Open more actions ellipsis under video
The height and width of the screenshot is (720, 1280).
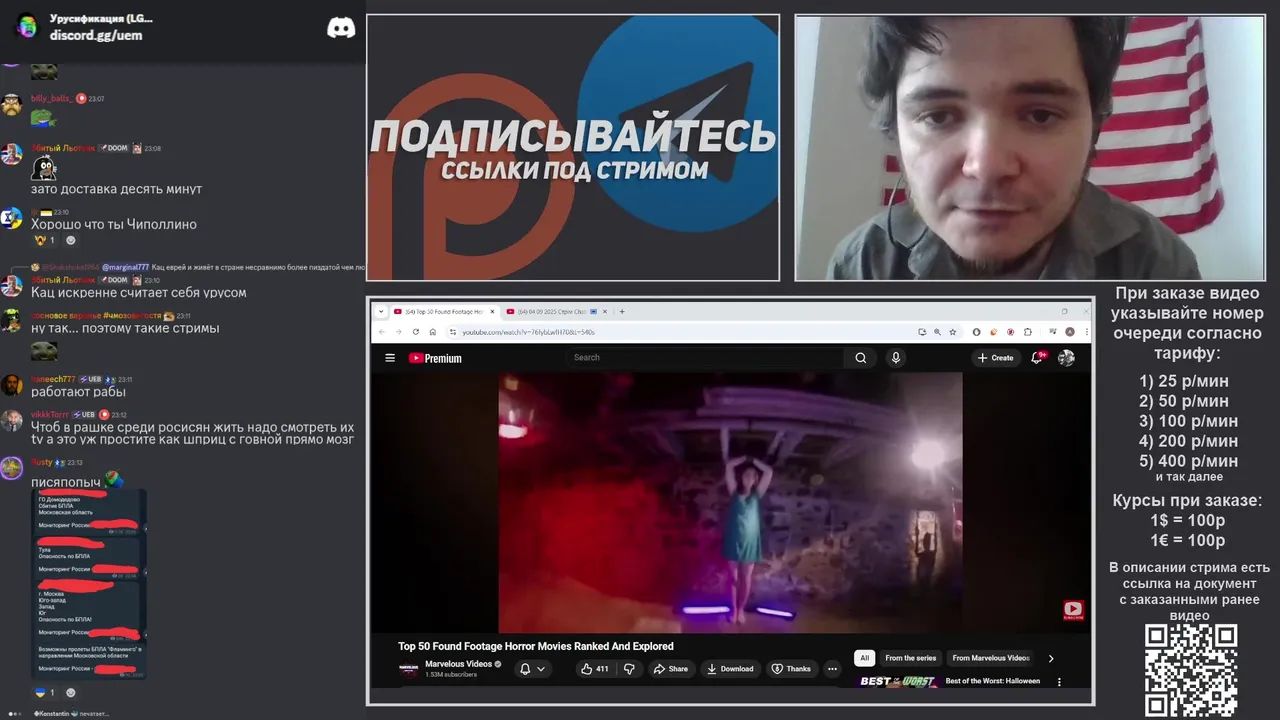[x=832, y=669]
